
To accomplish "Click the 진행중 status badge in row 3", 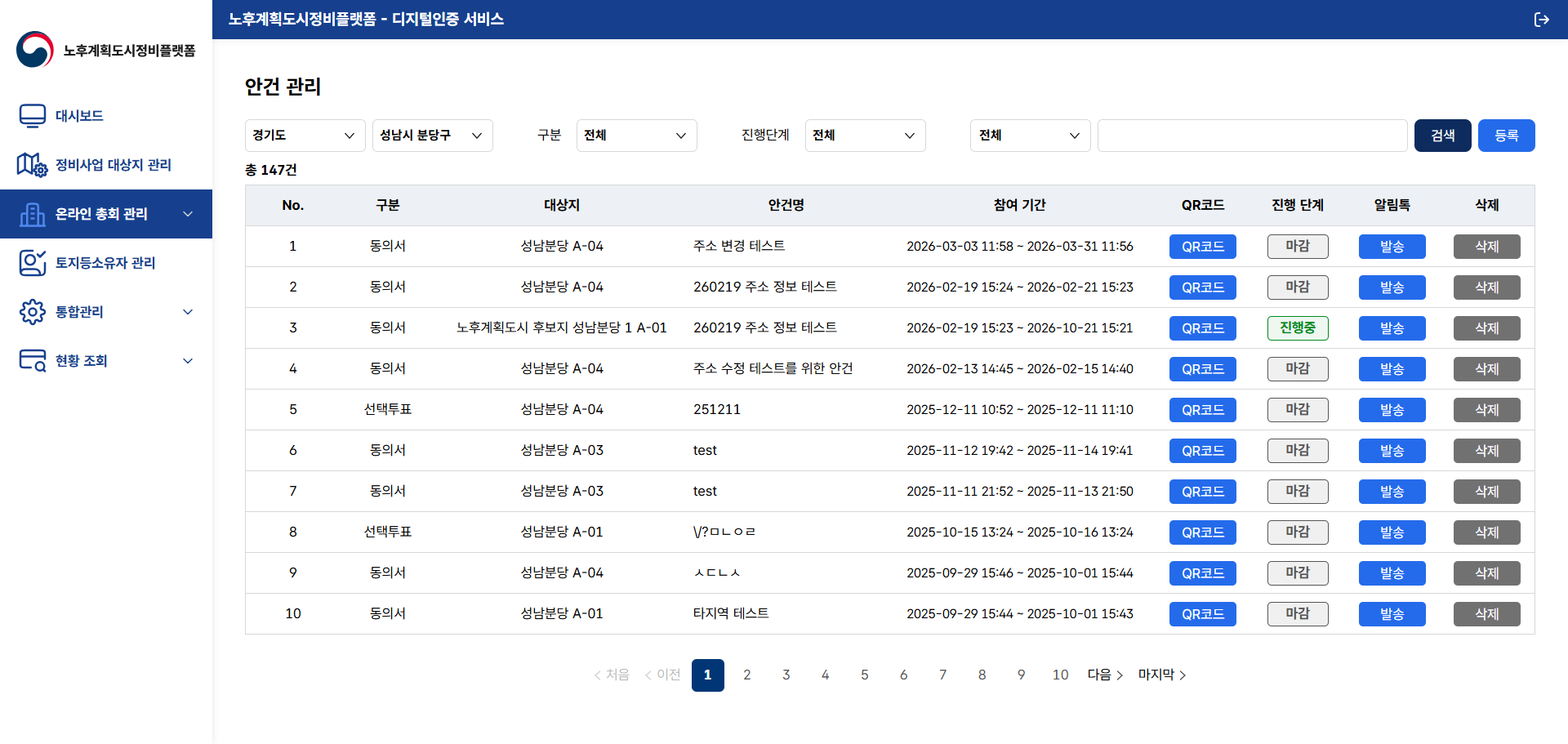I will coord(1297,328).
